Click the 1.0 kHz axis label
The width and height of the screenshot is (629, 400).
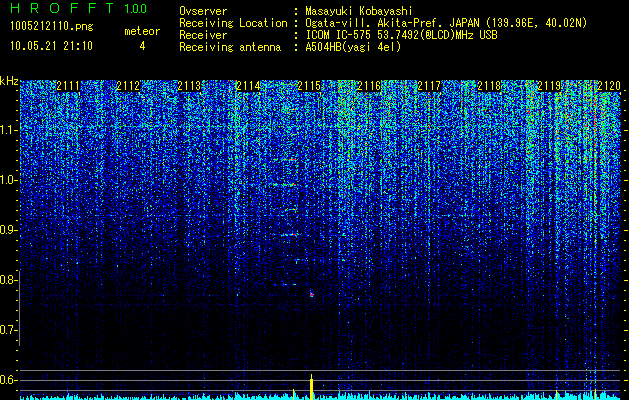coord(8,180)
